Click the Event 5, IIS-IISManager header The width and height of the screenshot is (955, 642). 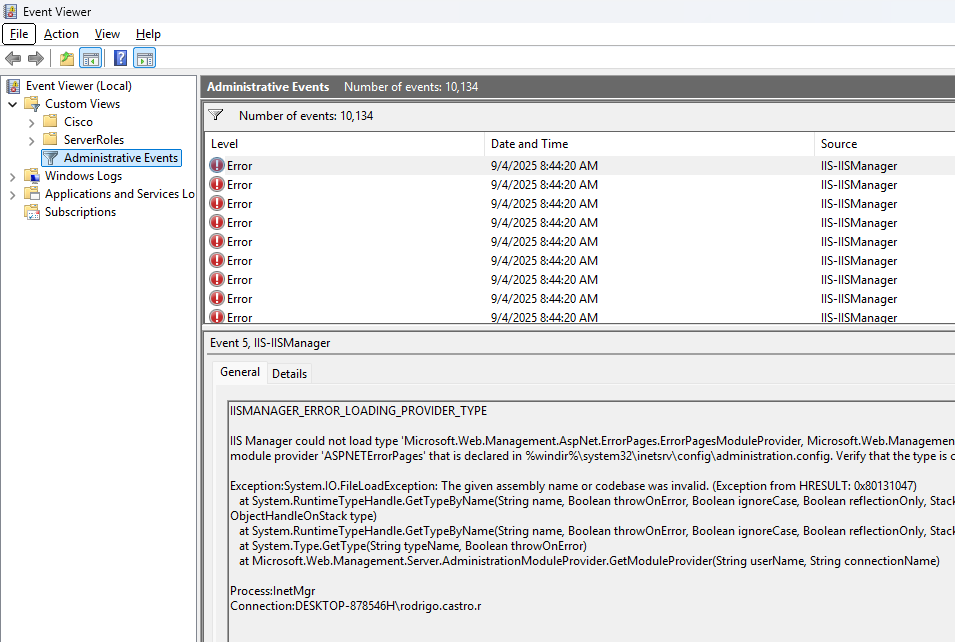(270, 342)
